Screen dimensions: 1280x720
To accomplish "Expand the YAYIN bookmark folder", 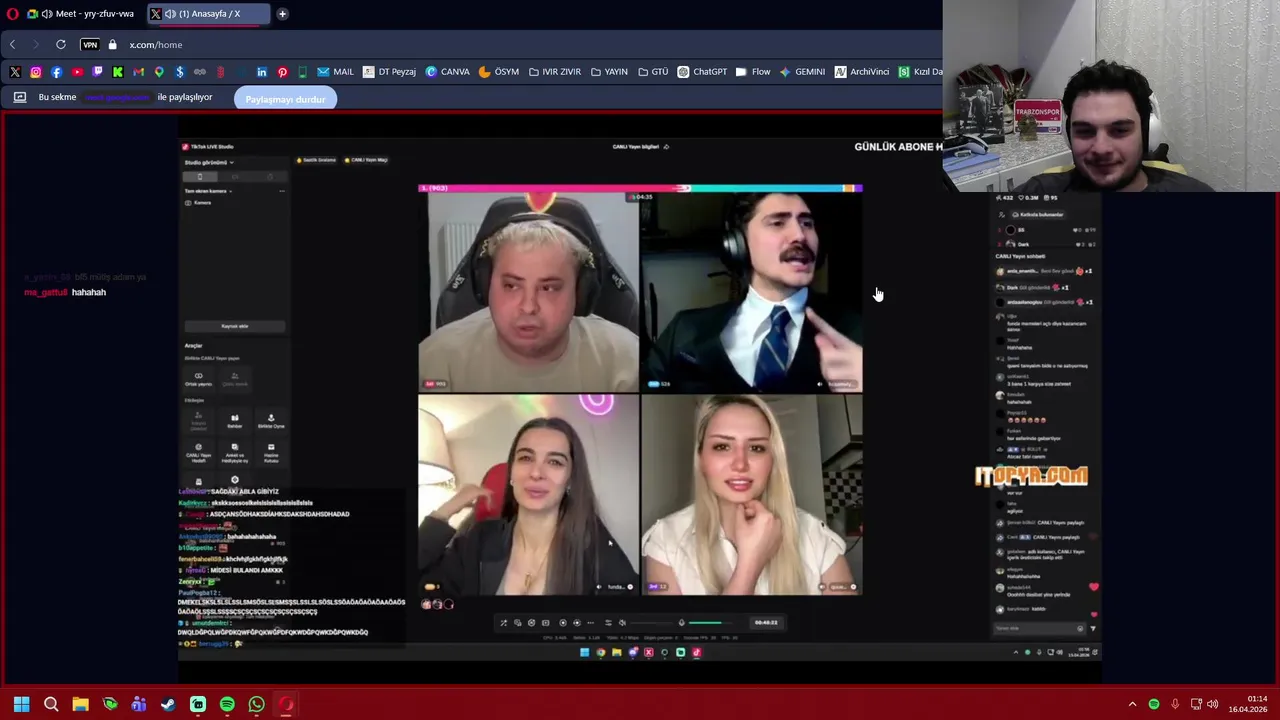I will click(x=609, y=72).
